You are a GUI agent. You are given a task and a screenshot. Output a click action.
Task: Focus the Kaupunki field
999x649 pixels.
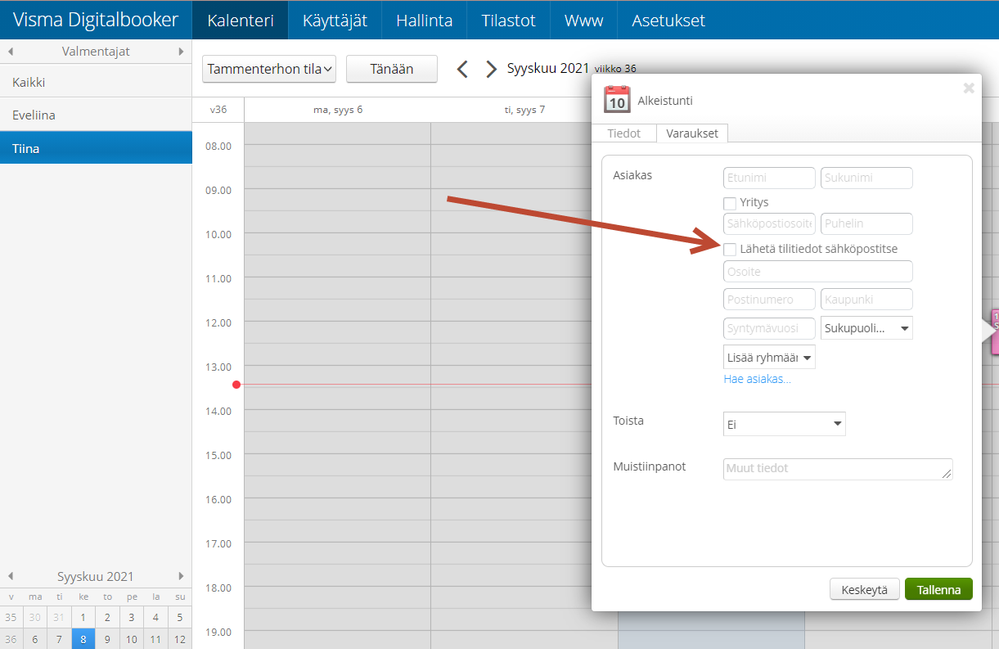click(866, 299)
